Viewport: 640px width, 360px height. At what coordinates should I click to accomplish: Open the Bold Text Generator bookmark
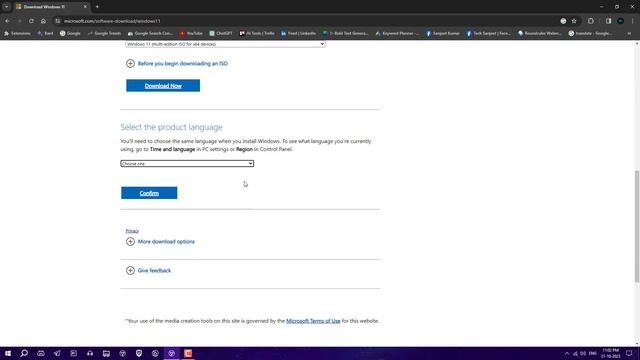[x=346, y=33]
